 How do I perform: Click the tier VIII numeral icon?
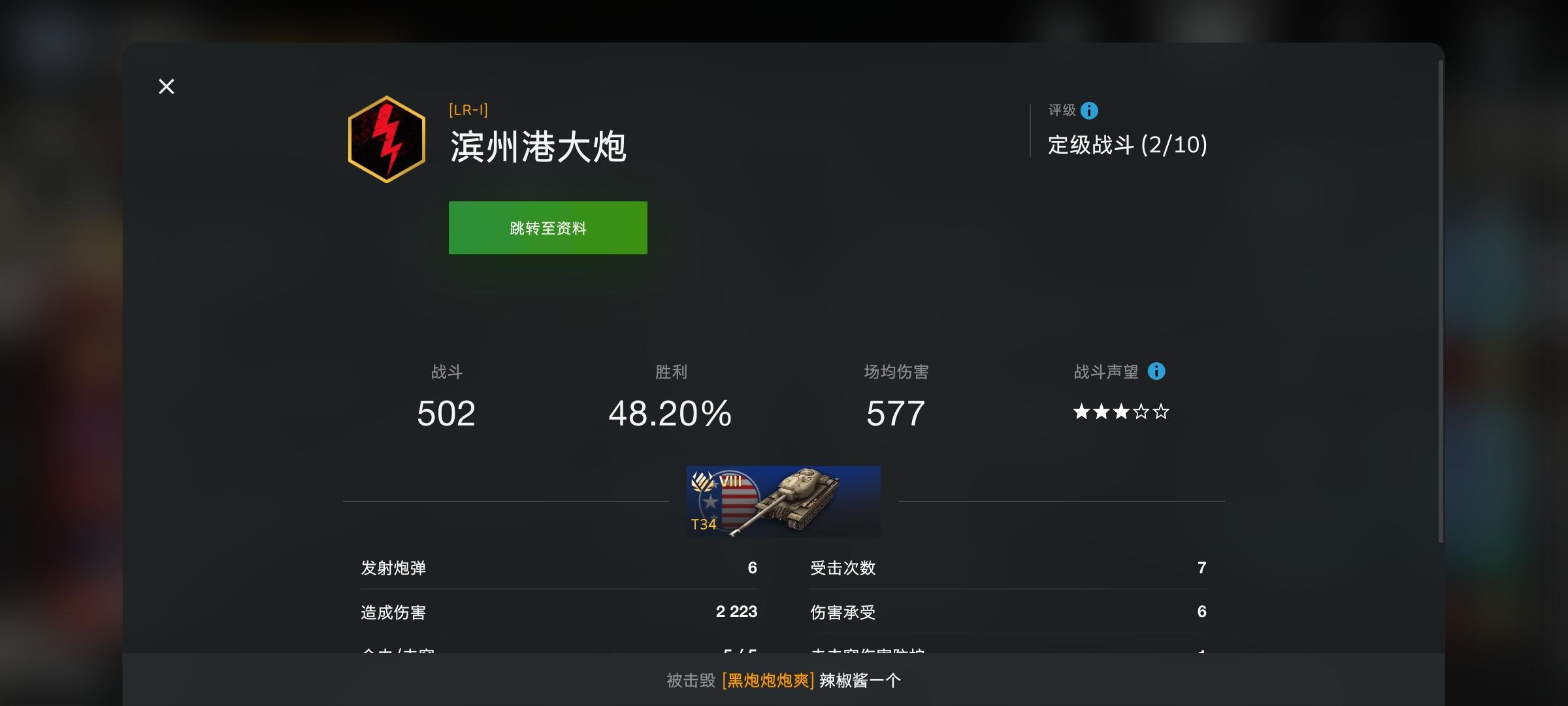(730, 482)
